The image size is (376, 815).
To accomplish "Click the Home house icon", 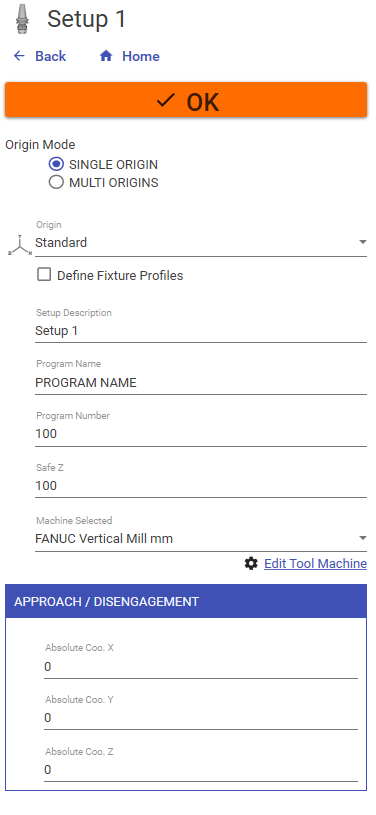I will pos(106,56).
